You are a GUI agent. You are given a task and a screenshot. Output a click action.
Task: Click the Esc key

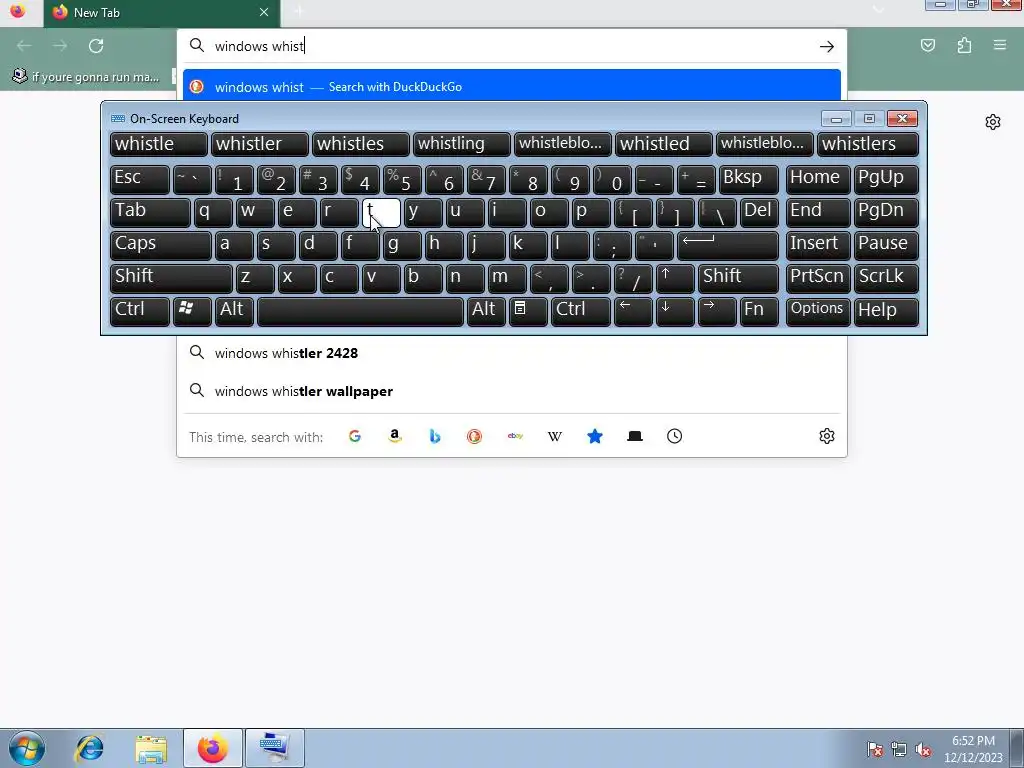(140, 179)
